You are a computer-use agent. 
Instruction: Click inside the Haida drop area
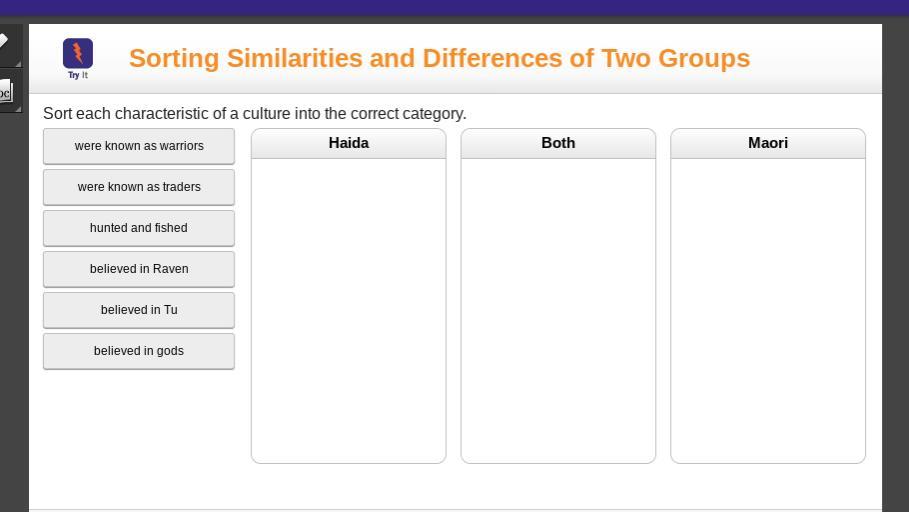click(348, 310)
